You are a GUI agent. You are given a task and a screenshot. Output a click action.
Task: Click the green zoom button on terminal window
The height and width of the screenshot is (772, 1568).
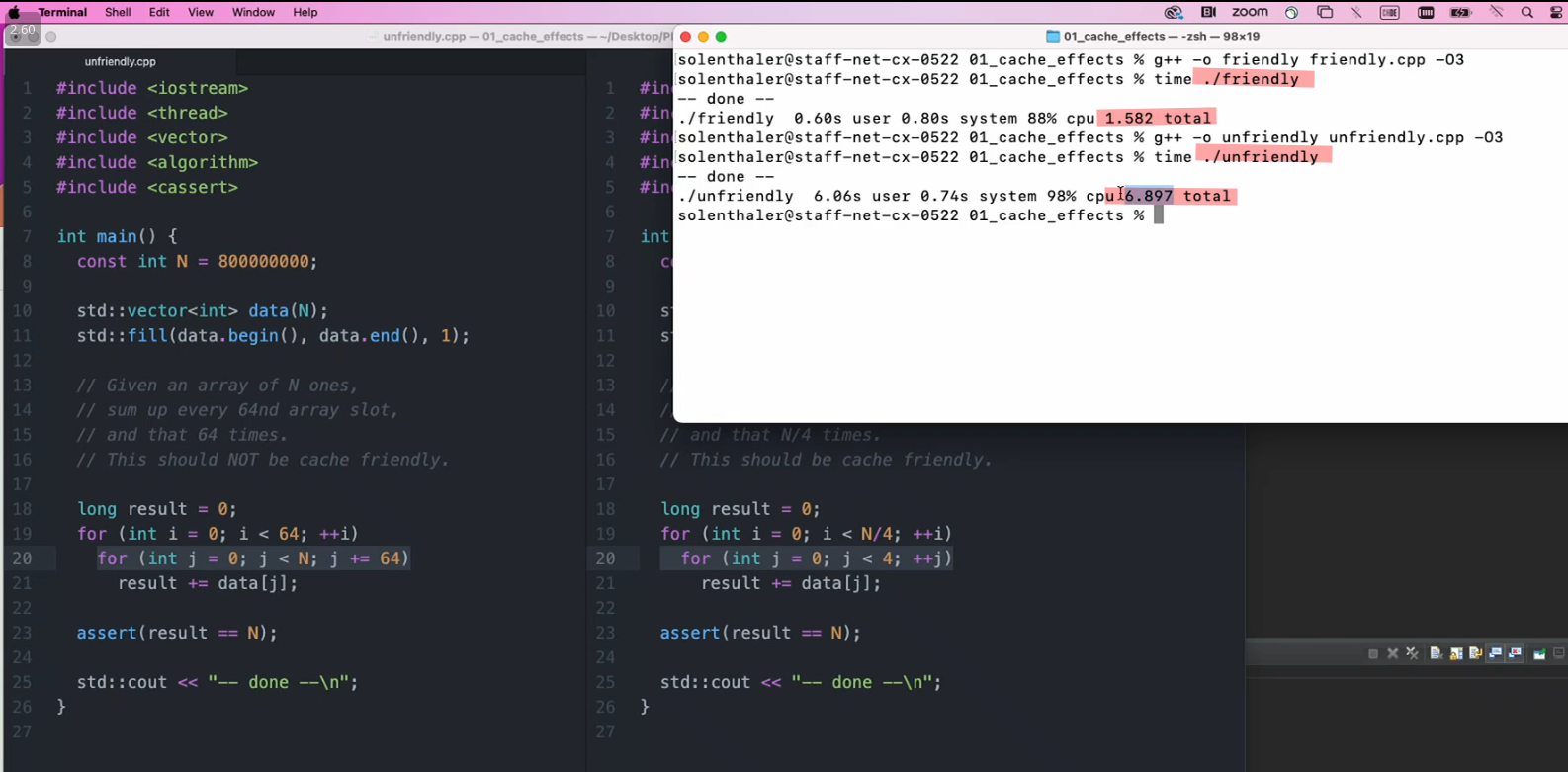tap(721, 37)
